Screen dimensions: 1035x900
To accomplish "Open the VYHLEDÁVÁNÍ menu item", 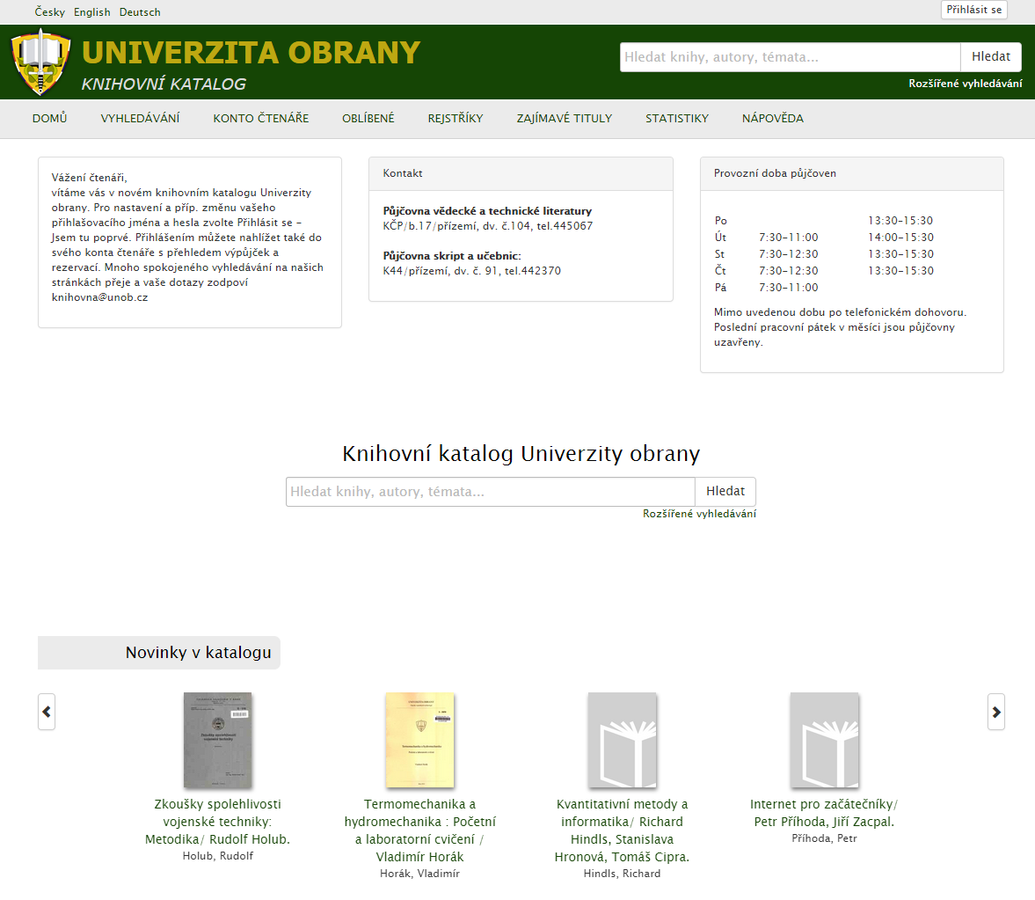I will click(140, 118).
